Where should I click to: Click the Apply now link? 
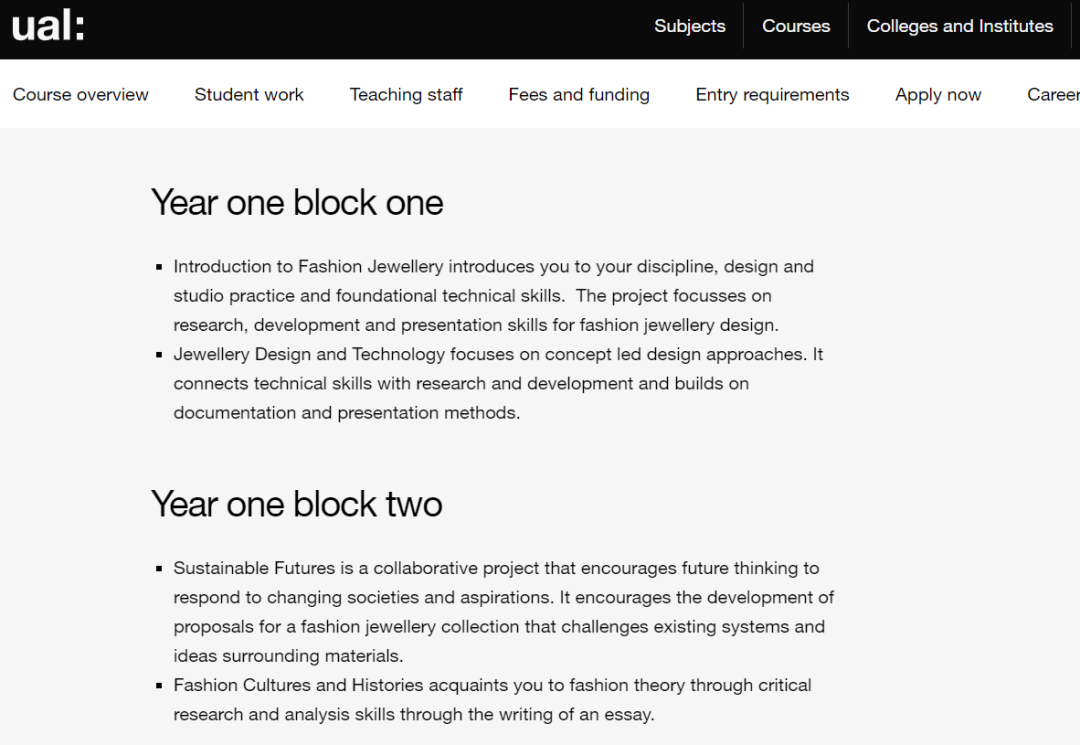tap(938, 94)
